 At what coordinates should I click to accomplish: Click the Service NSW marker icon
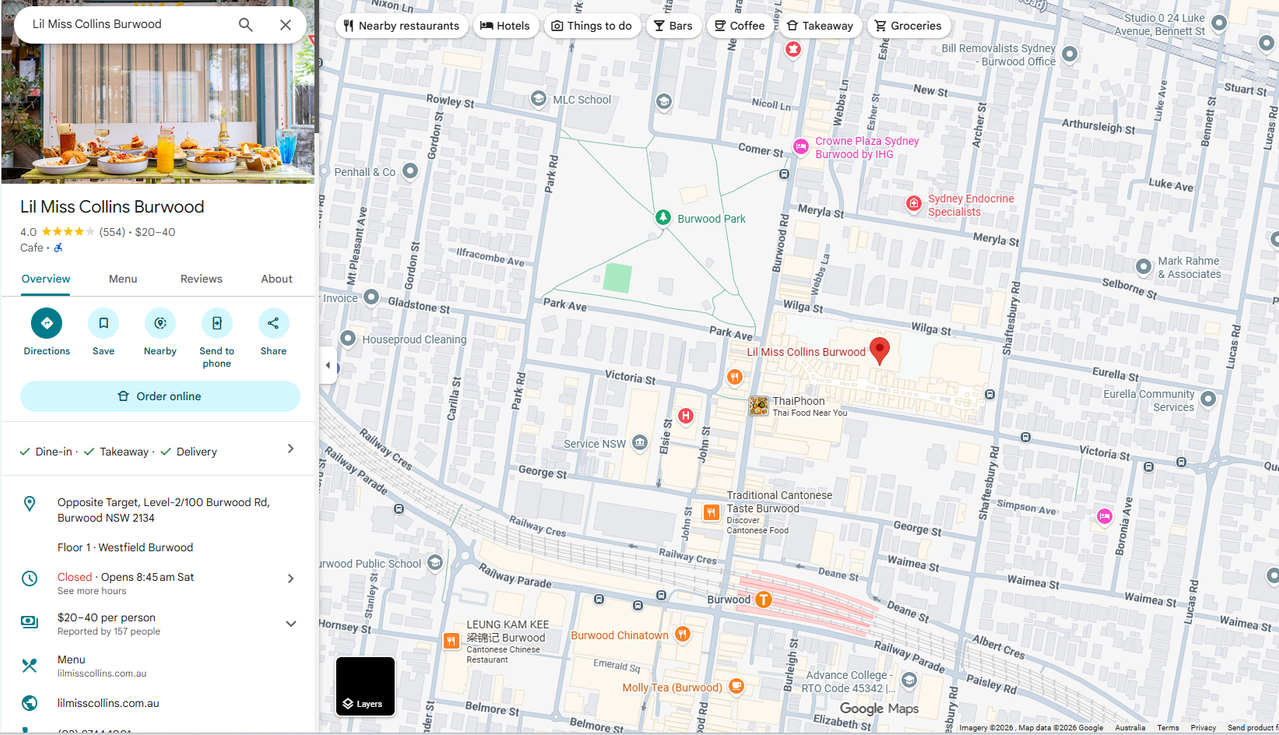pos(640,443)
